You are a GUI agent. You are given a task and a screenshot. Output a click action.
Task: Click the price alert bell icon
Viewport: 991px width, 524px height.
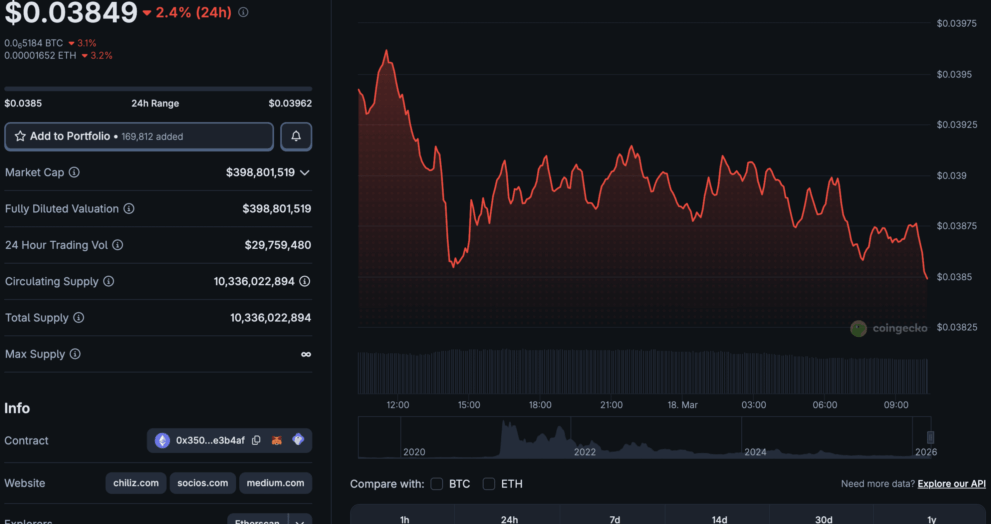coord(296,136)
